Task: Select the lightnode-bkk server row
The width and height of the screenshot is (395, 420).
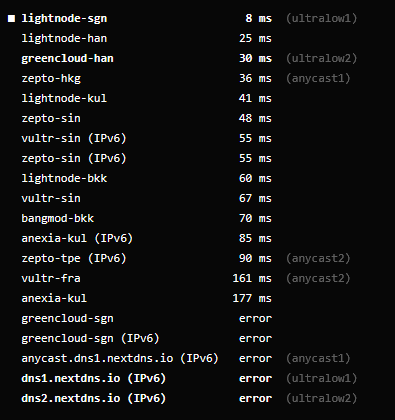Action: [x=147, y=178]
